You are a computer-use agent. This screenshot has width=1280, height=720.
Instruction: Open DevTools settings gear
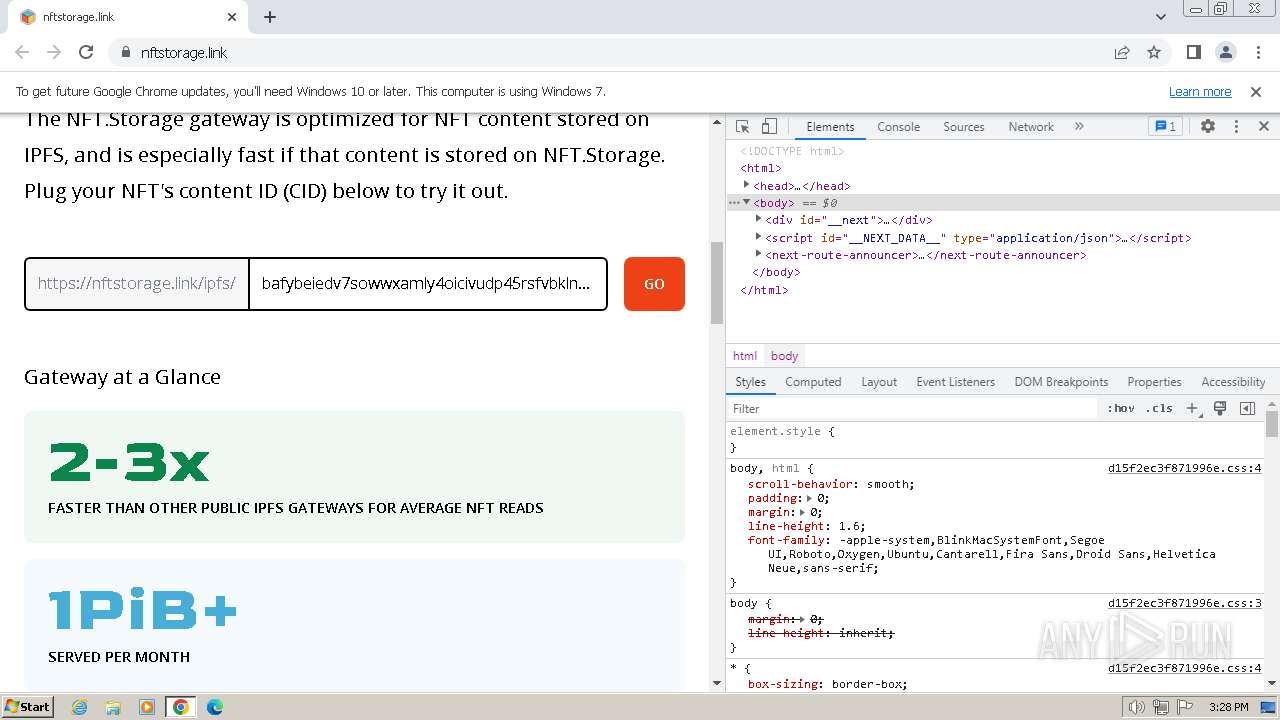pos(1208,127)
